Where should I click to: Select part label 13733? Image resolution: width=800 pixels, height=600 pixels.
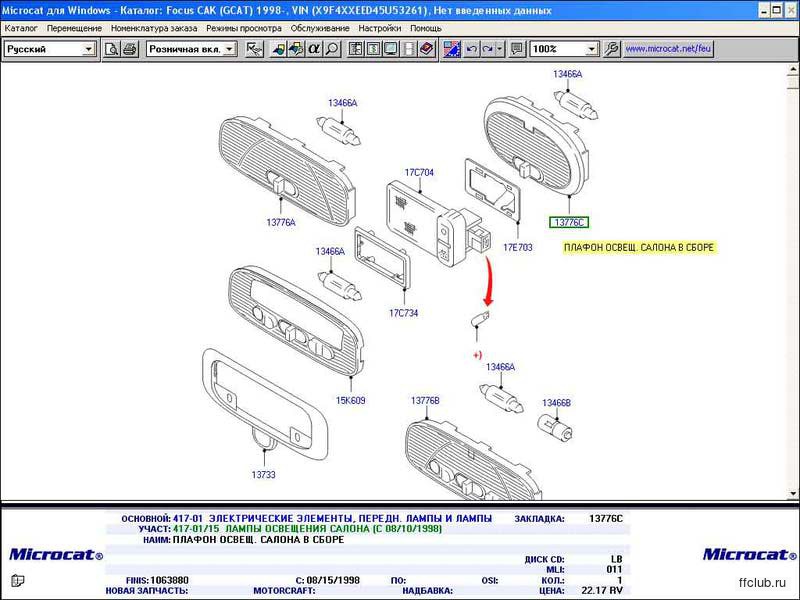click(263, 474)
